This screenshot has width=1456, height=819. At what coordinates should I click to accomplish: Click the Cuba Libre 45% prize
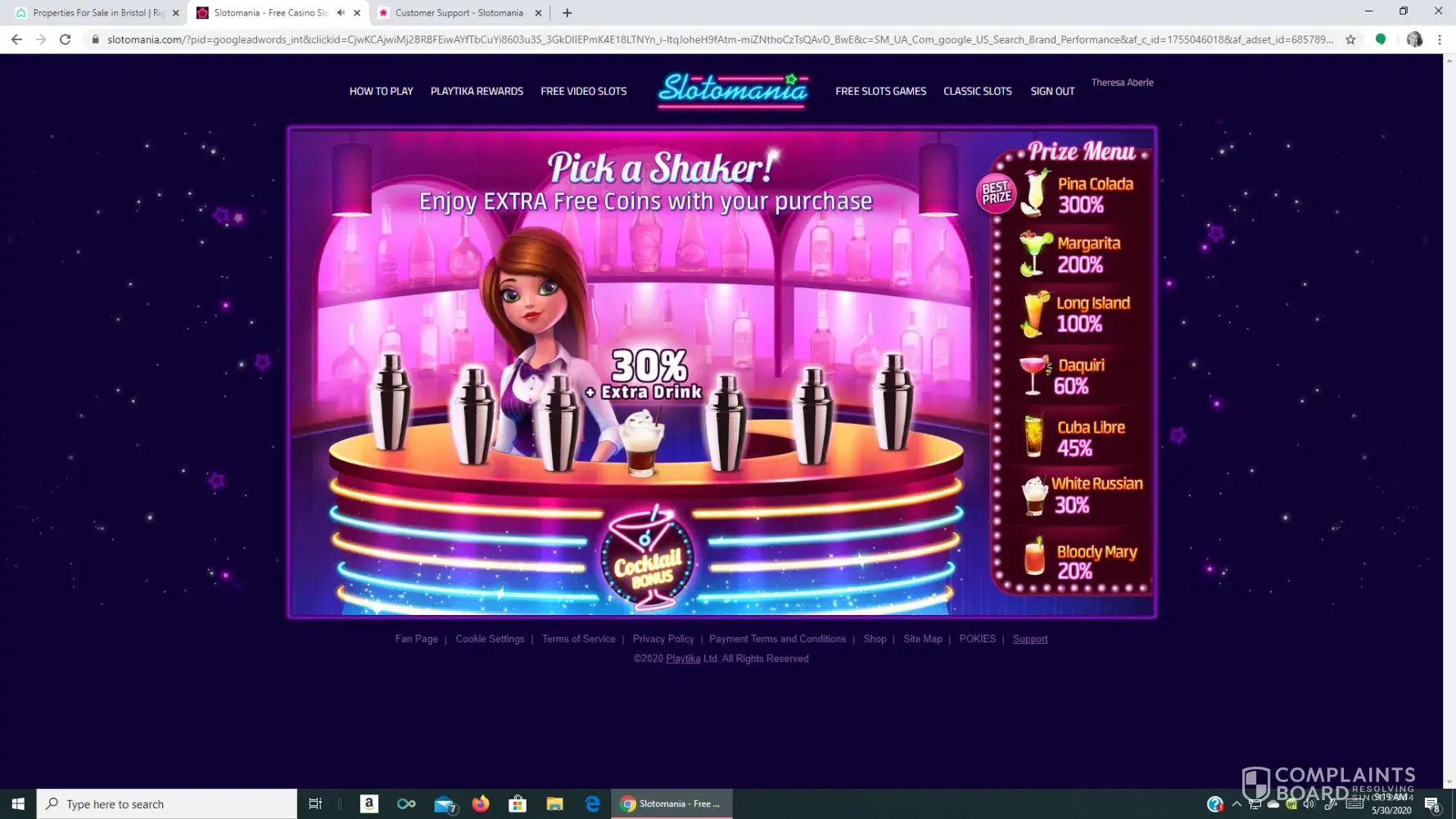[1074, 437]
